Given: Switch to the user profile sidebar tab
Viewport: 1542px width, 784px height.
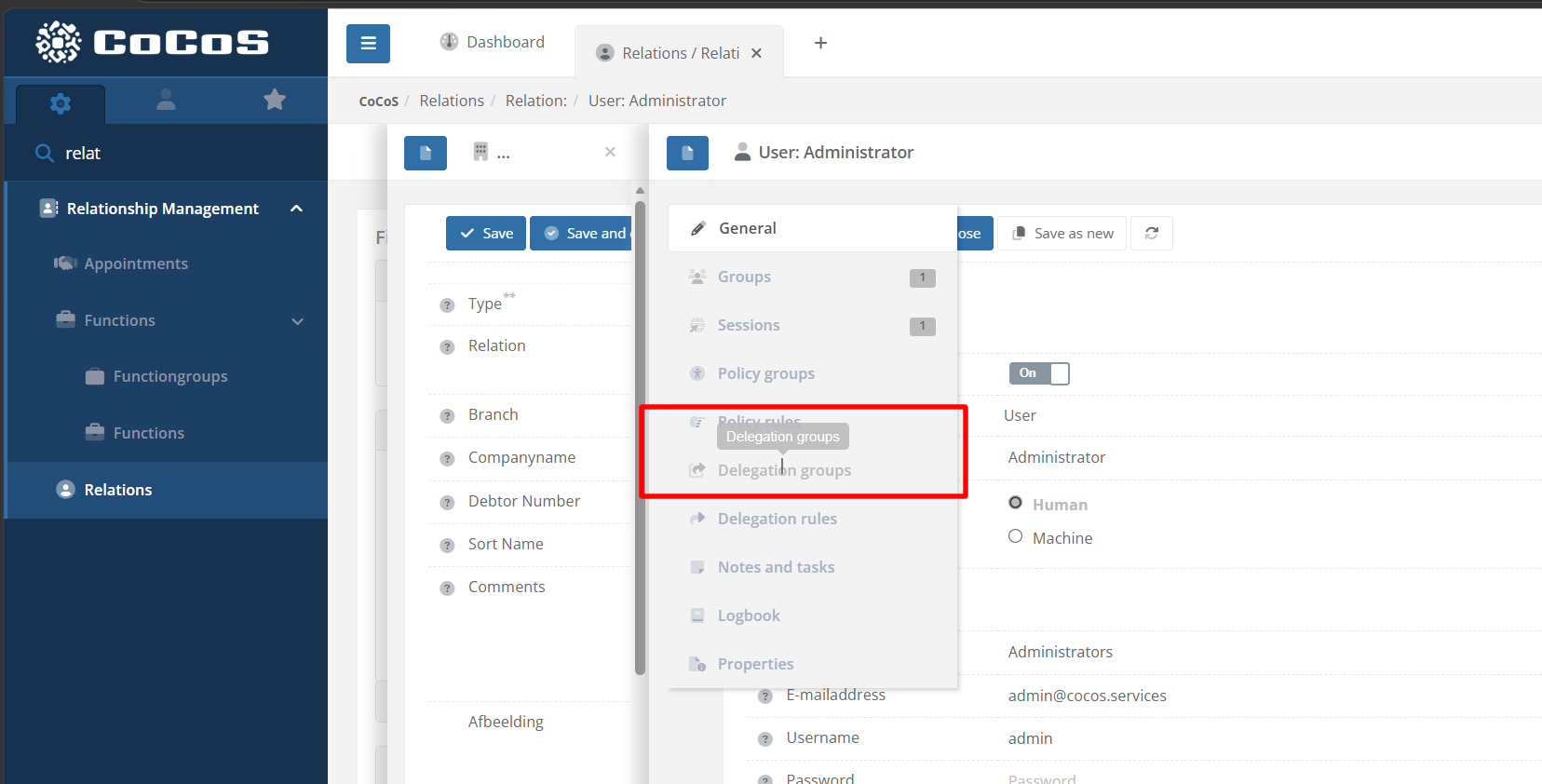Looking at the screenshot, I should tap(166, 100).
